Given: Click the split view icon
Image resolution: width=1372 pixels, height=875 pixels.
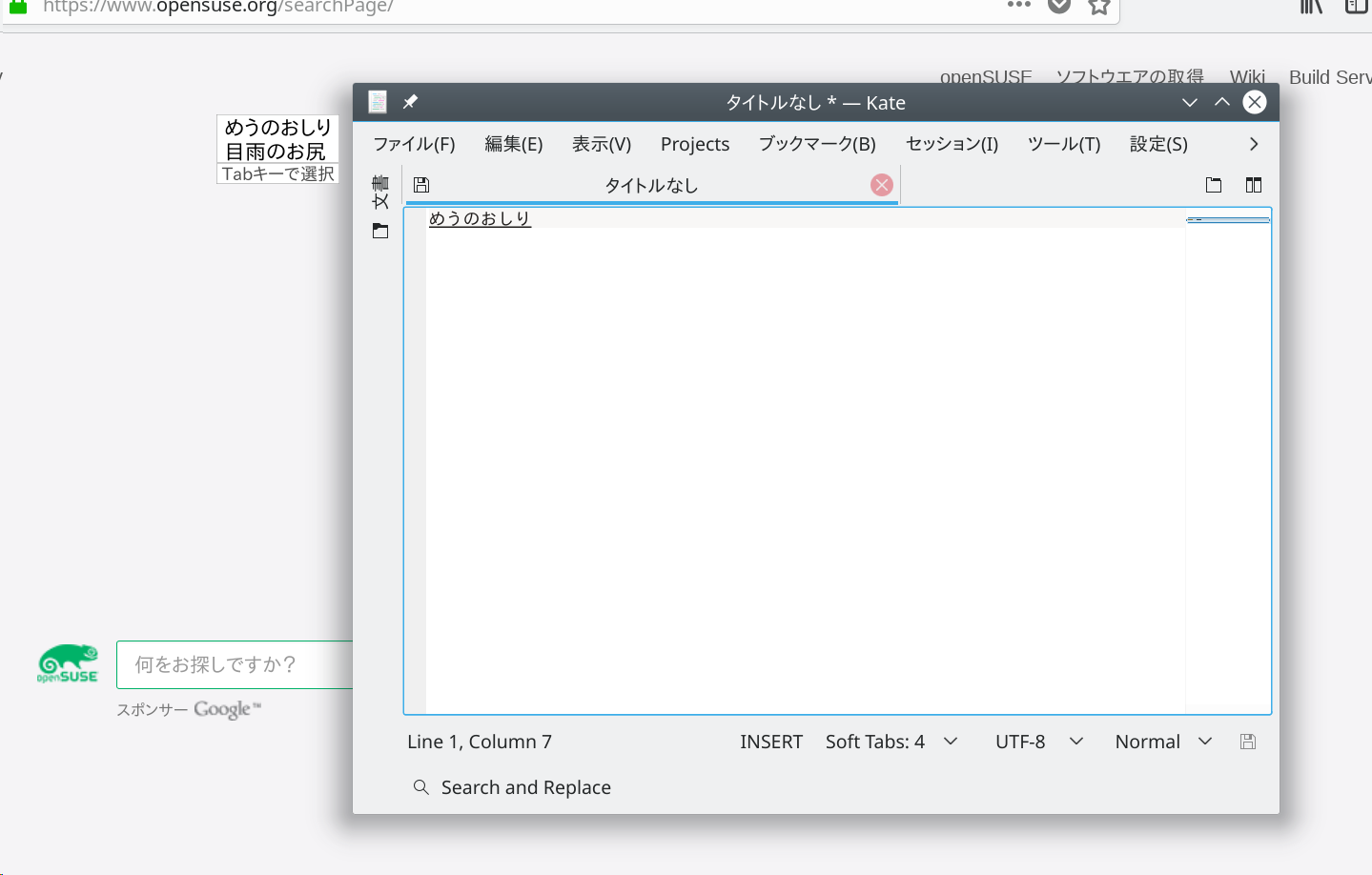Looking at the screenshot, I should pyautogui.click(x=1254, y=185).
